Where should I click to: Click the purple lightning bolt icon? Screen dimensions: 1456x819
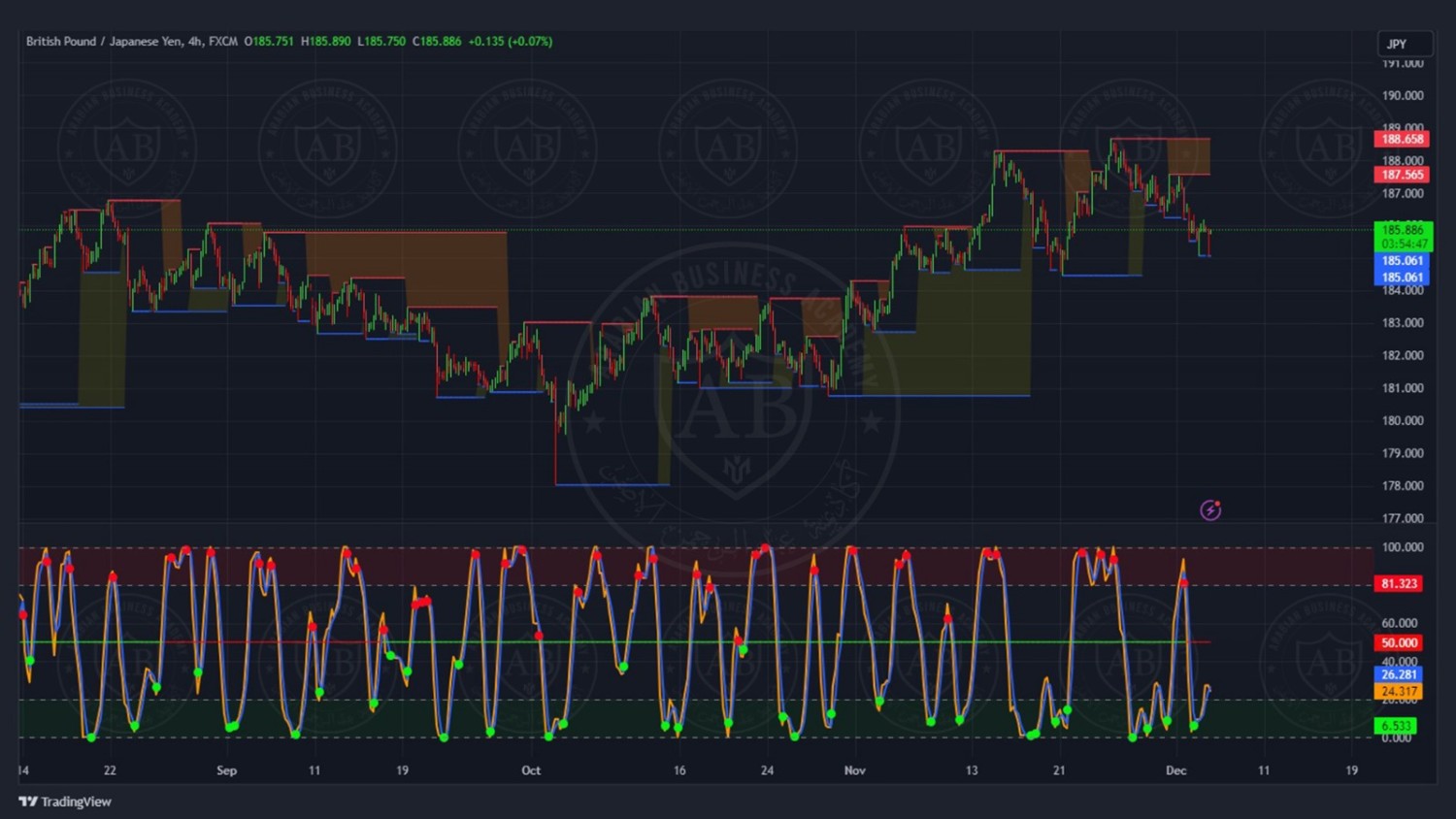[x=1210, y=510]
